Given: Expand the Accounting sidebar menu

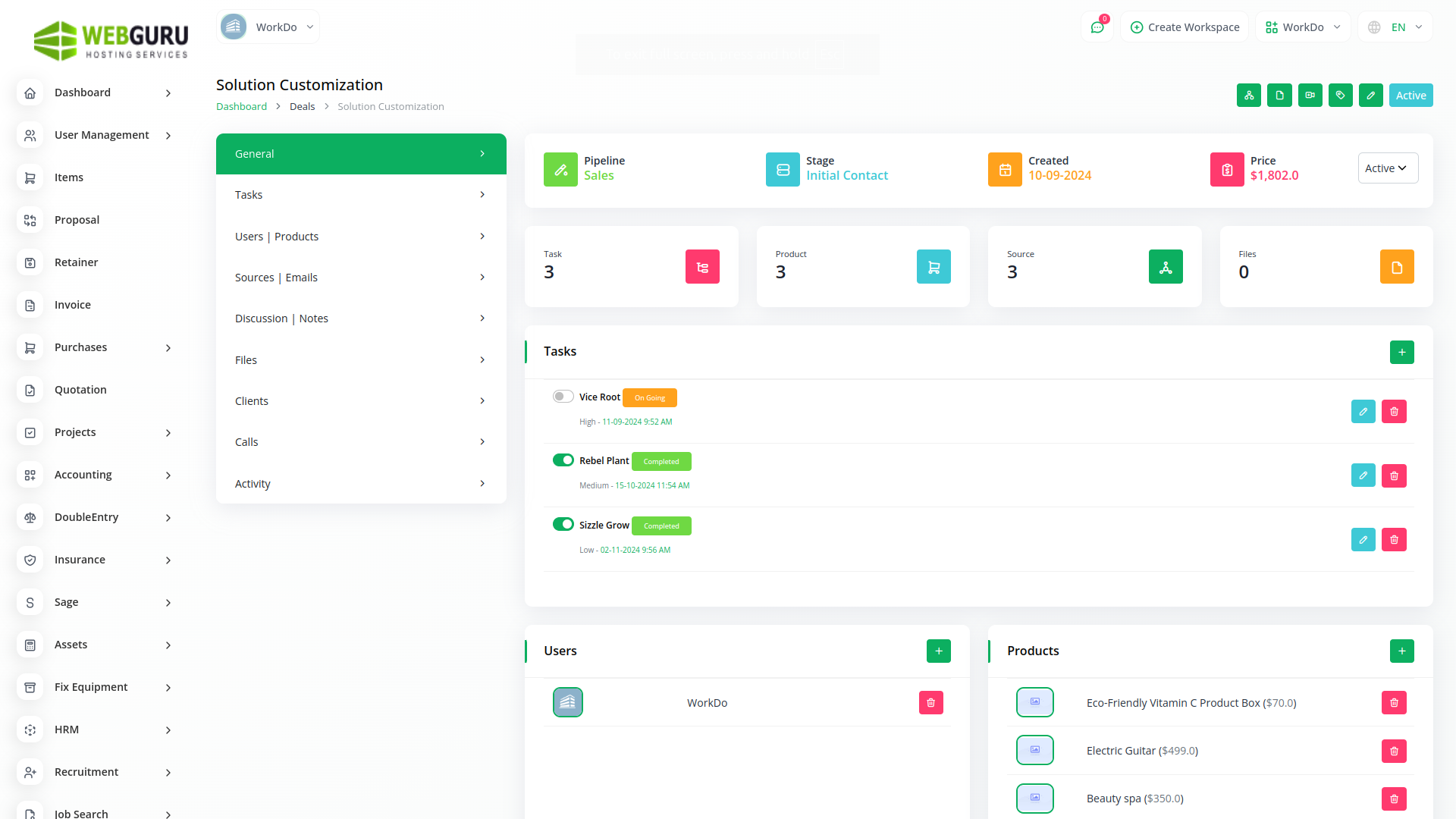Looking at the screenshot, I should (x=83, y=475).
